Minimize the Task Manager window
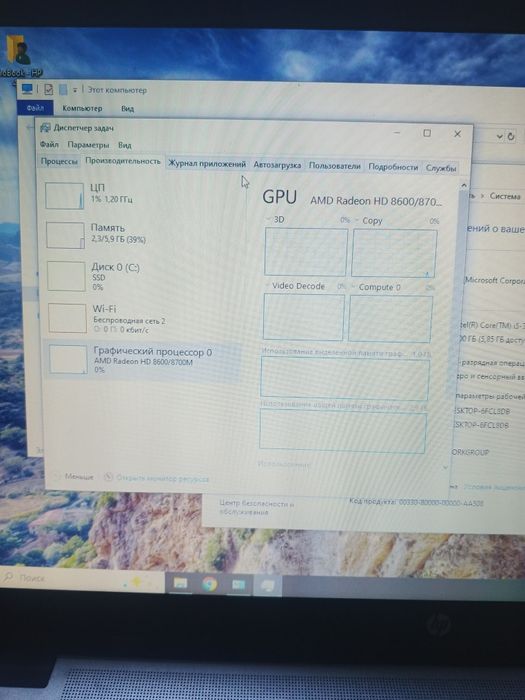The height and width of the screenshot is (700, 525). point(397,132)
